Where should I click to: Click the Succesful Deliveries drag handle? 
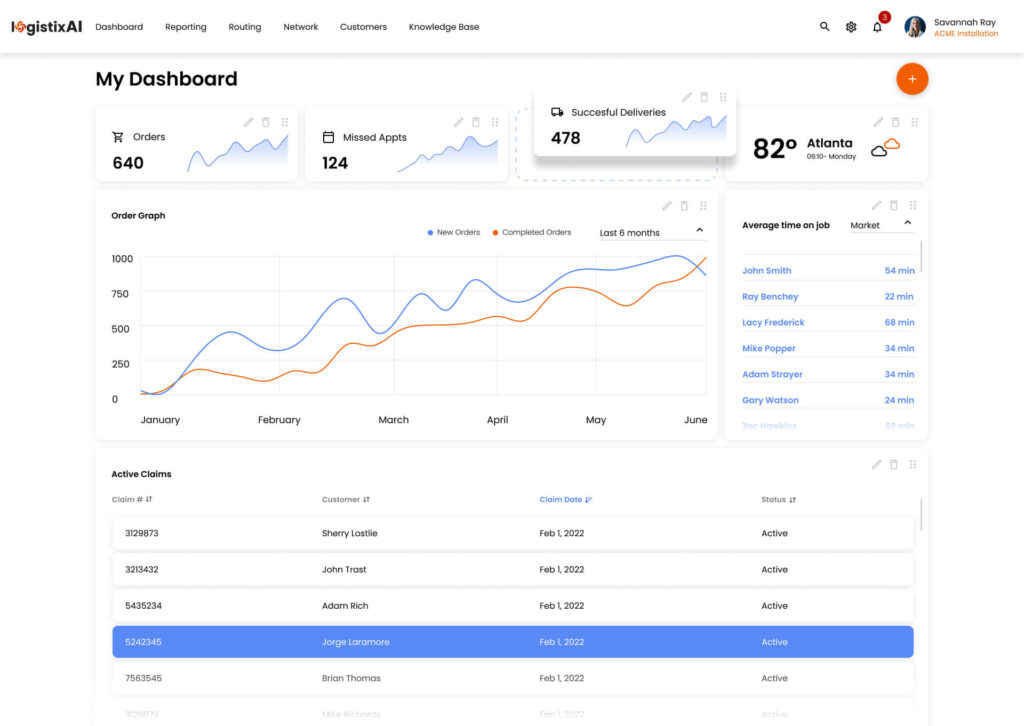tap(723, 97)
